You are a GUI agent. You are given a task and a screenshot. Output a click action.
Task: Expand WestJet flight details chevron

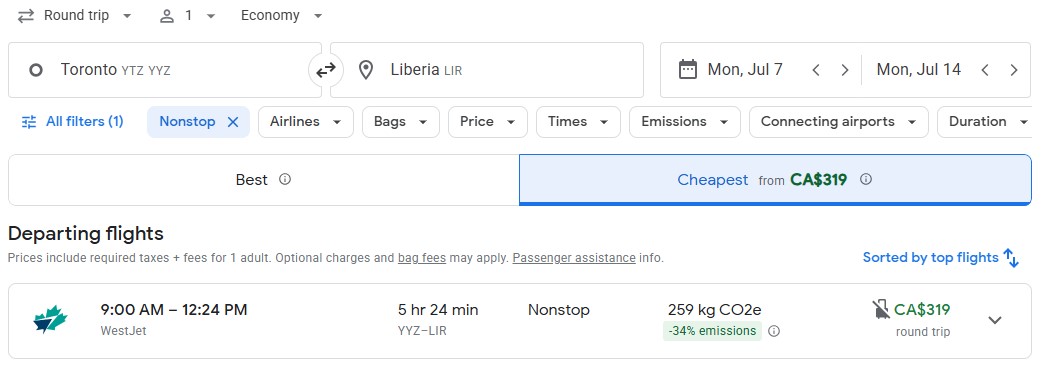click(994, 321)
